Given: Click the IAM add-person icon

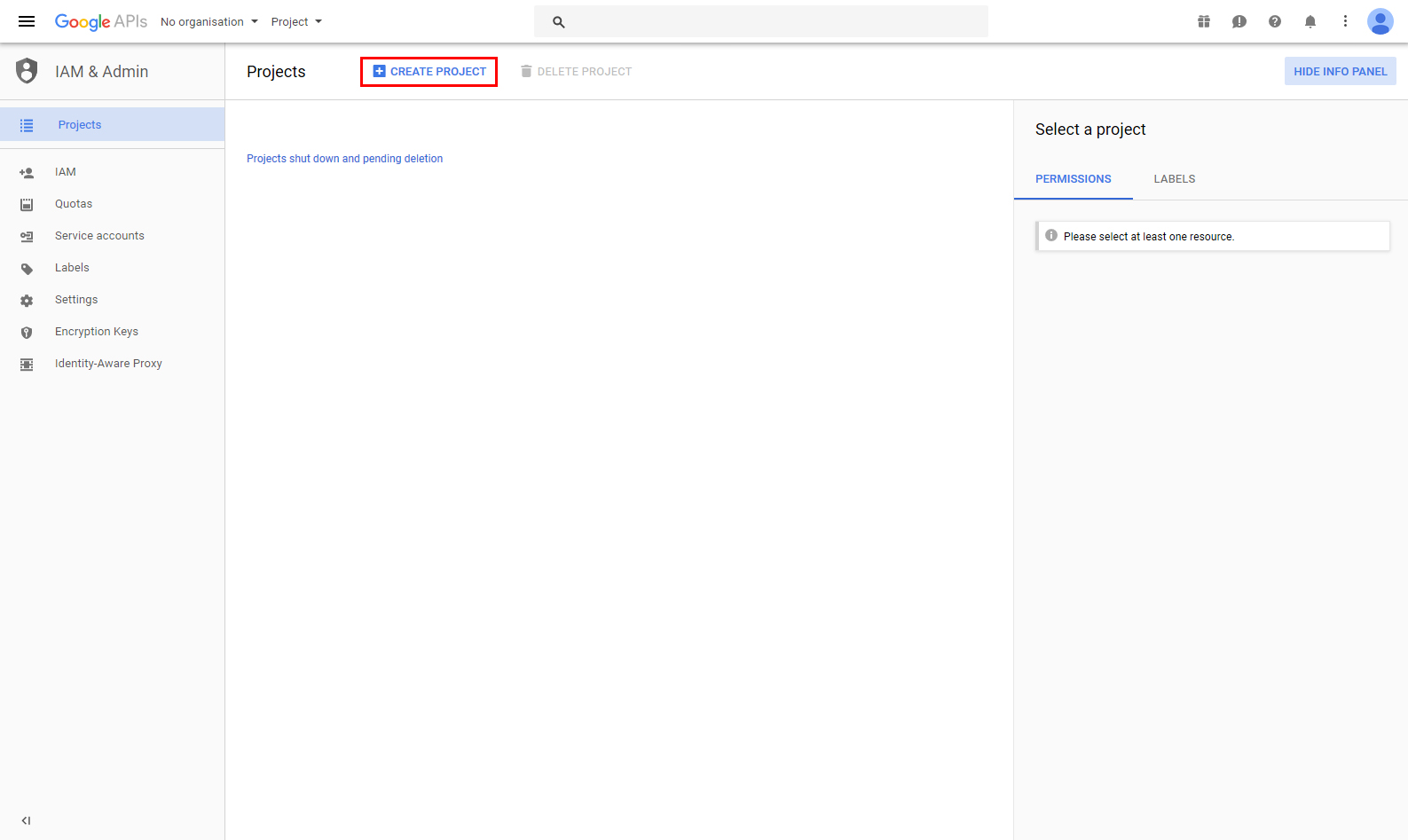Looking at the screenshot, I should coord(27,173).
